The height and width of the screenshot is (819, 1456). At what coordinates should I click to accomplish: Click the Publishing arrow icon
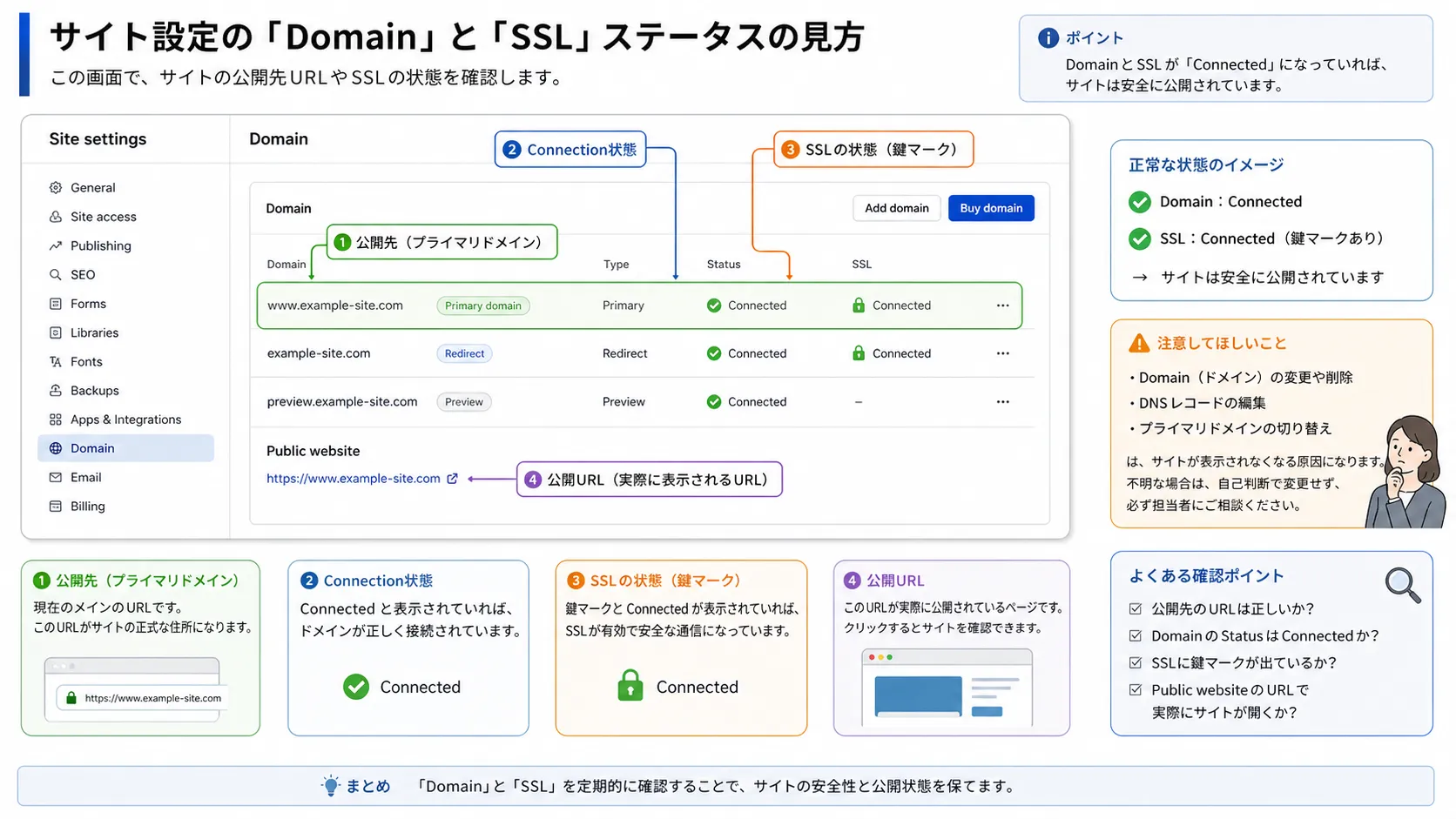pos(56,246)
